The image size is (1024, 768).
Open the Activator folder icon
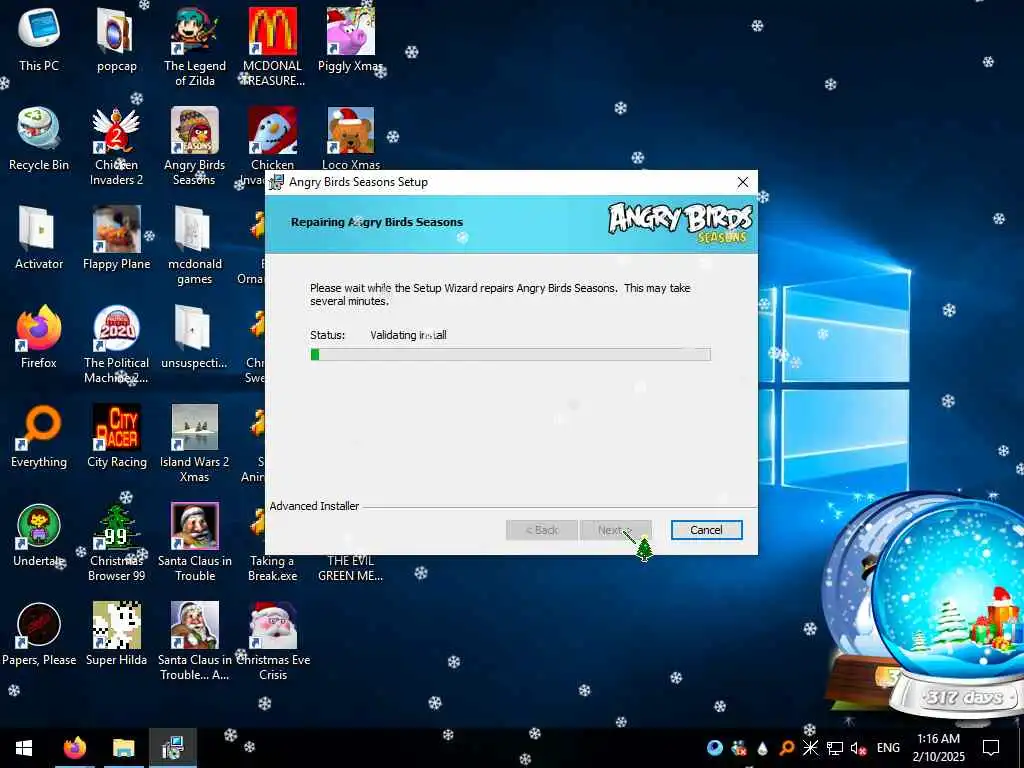39,238
